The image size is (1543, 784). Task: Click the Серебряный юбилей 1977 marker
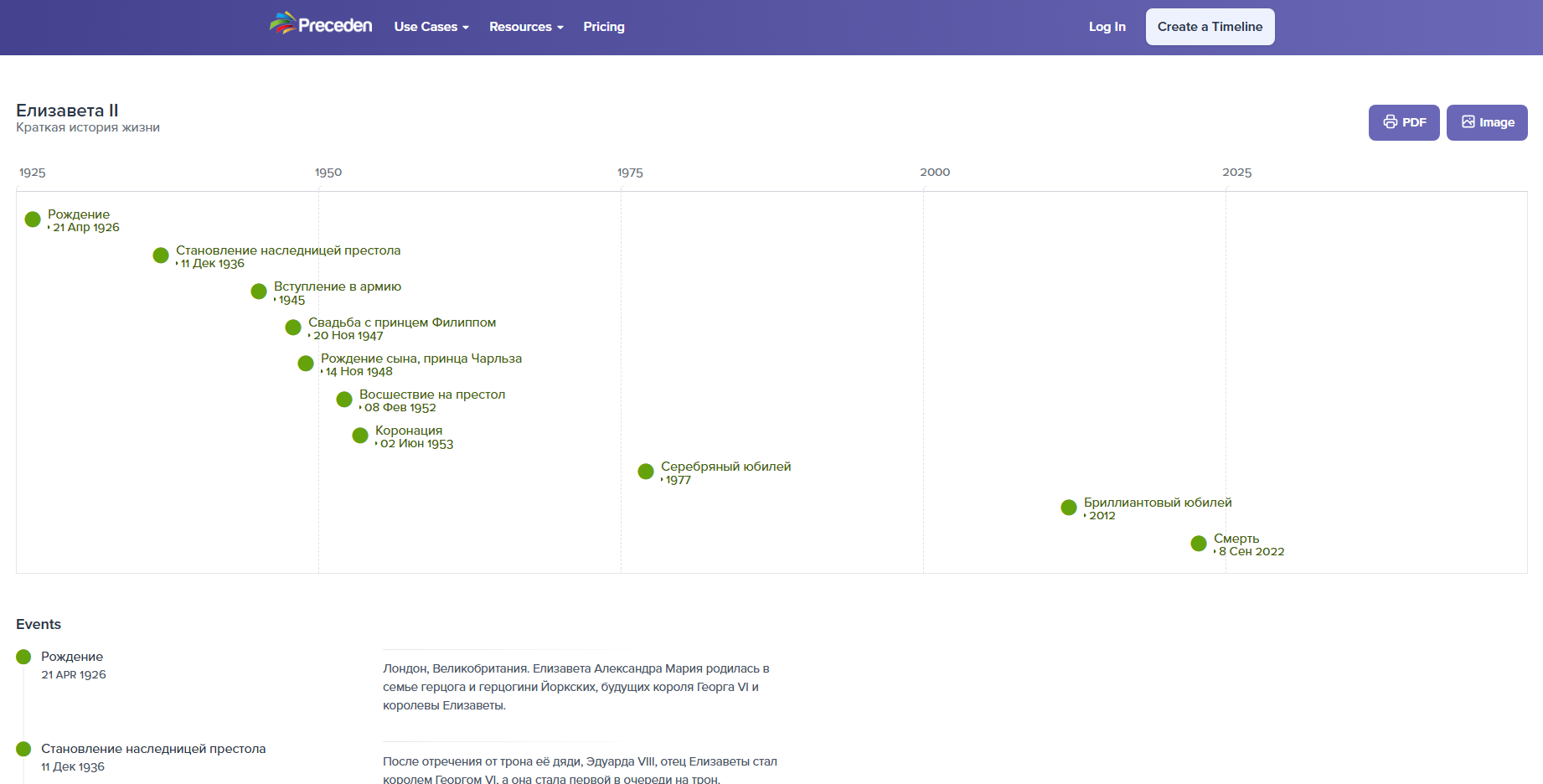click(x=646, y=472)
